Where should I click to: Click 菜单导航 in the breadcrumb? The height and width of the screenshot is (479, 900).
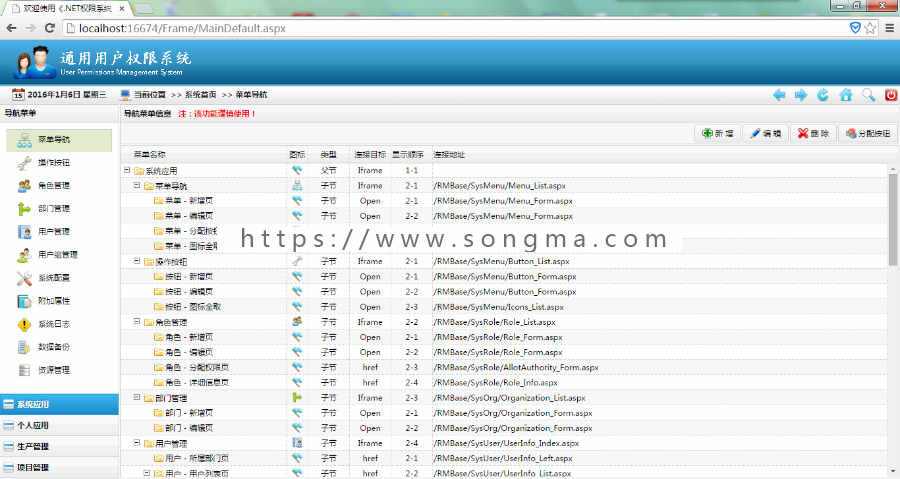[251, 95]
